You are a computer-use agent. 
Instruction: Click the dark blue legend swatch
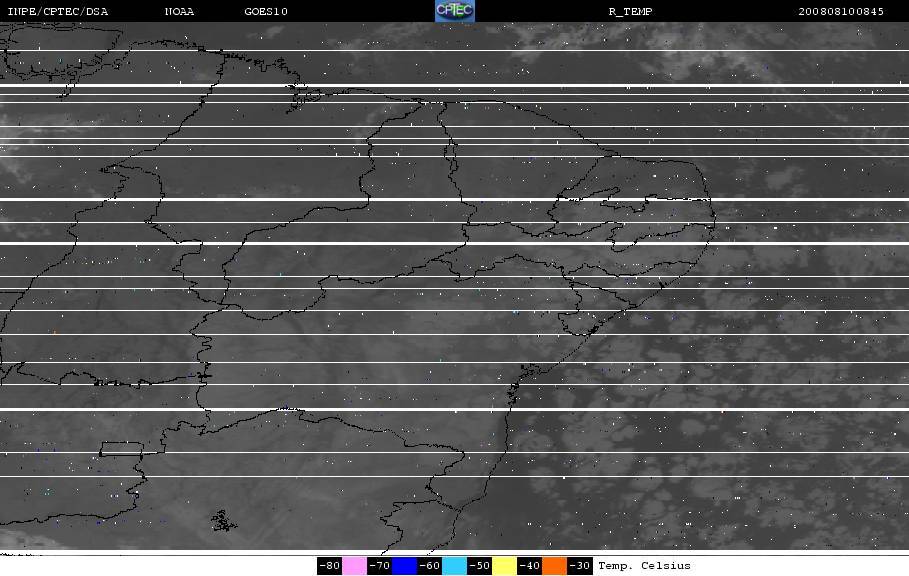[405, 566]
